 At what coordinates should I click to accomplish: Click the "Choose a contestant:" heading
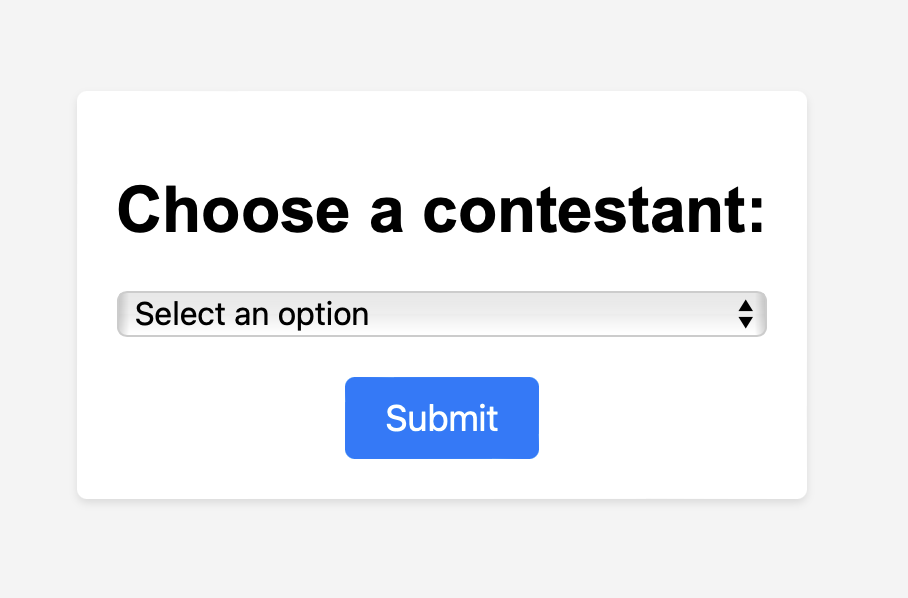[x=441, y=210]
